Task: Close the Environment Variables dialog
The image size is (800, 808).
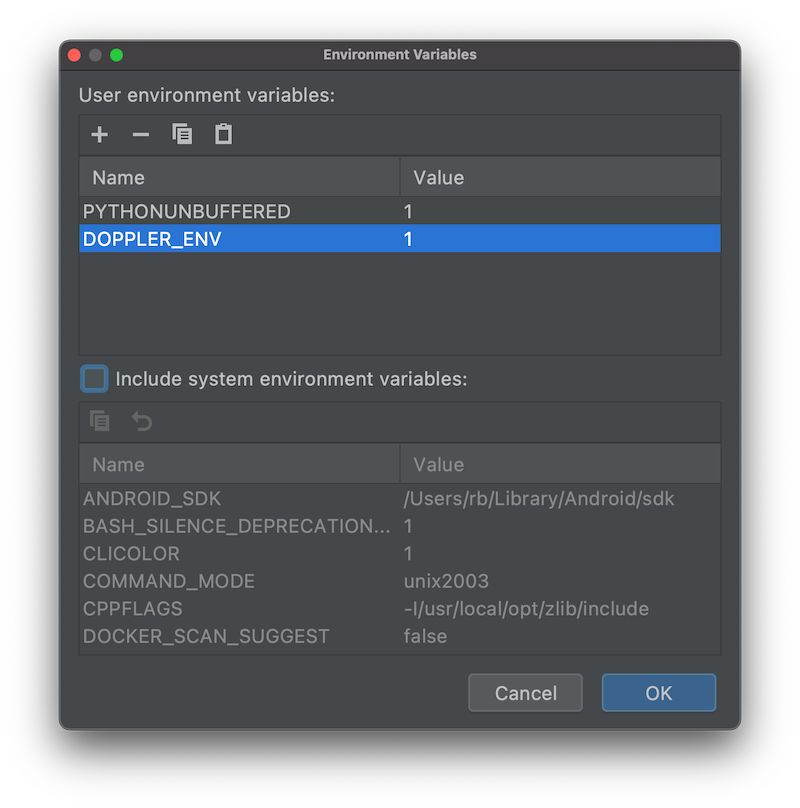Action: pos(74,55)
